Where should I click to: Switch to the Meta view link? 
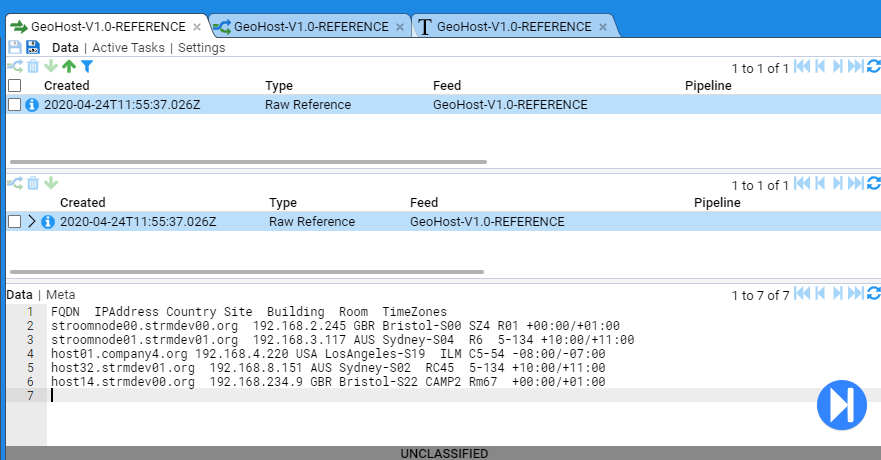[x=60, y=294]
